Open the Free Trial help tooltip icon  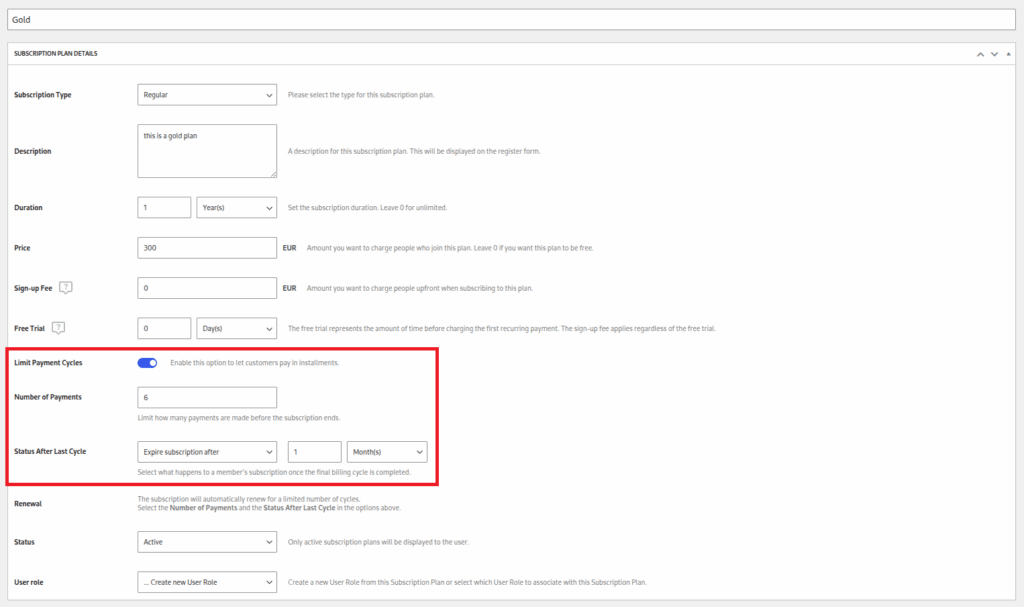click(58, 328)
